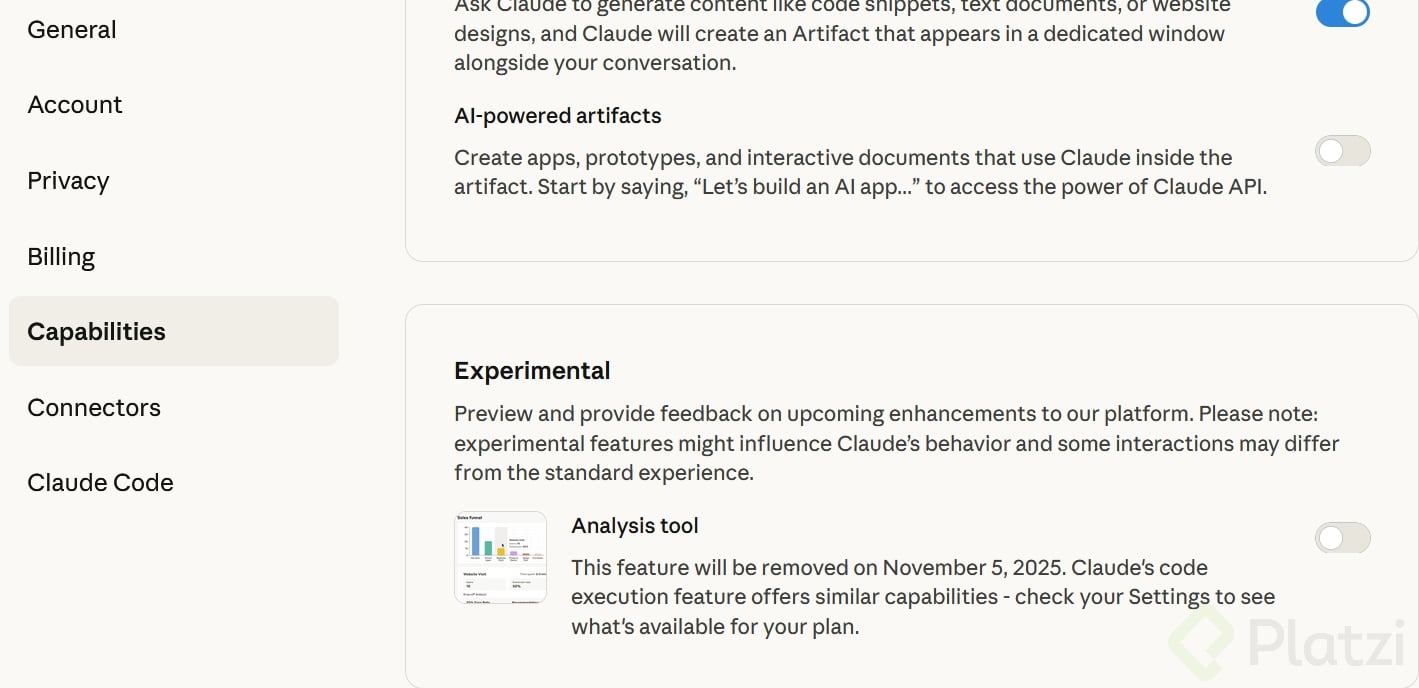Click the Experimental preview description paragraph
Image resolution: width=1419 pixels, height=688 pixels.
click(x=896, y=443)
